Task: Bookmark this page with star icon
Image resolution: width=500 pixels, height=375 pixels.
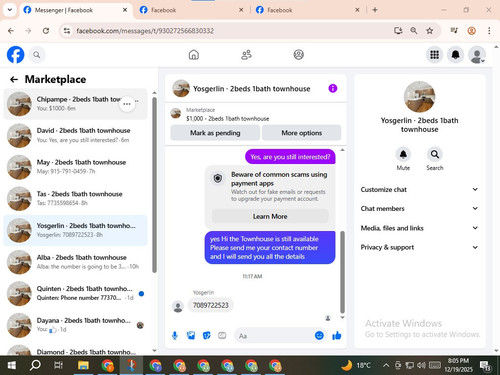Action: [430, 31]
